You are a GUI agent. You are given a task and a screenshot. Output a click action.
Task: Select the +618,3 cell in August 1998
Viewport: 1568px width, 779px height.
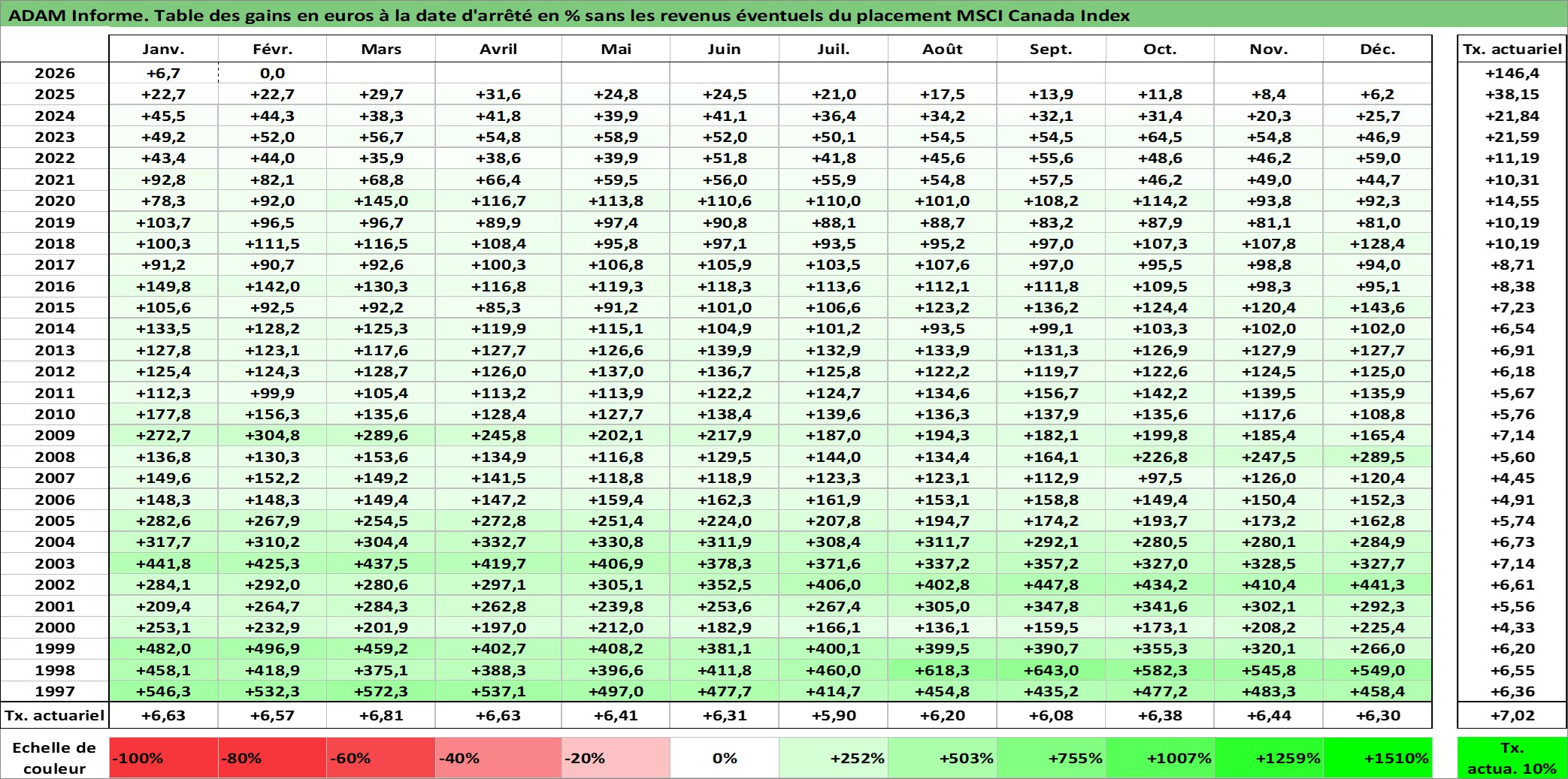(x=943, y=670)
